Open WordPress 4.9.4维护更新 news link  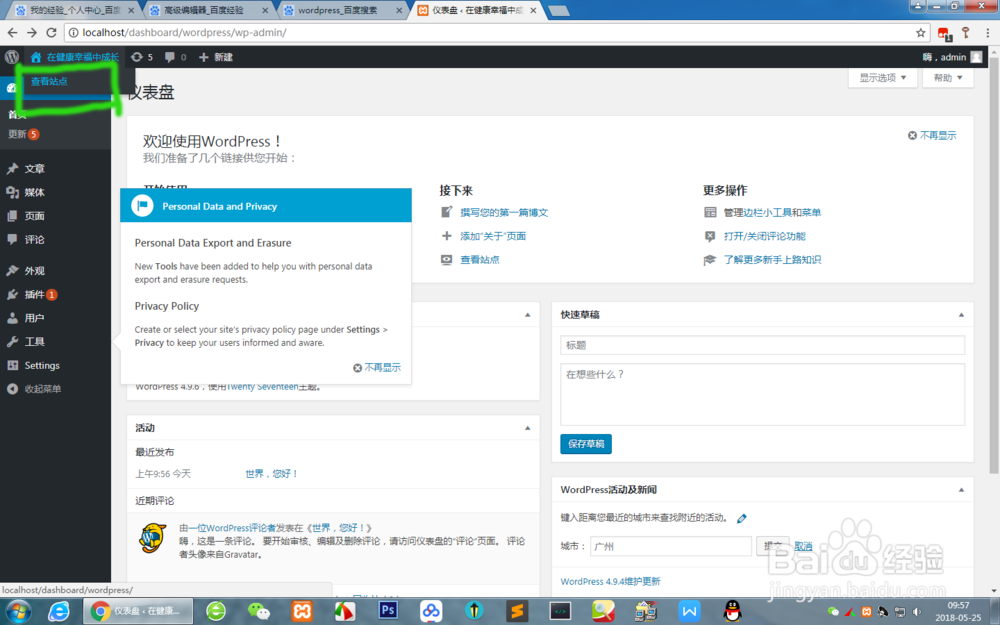610,581
